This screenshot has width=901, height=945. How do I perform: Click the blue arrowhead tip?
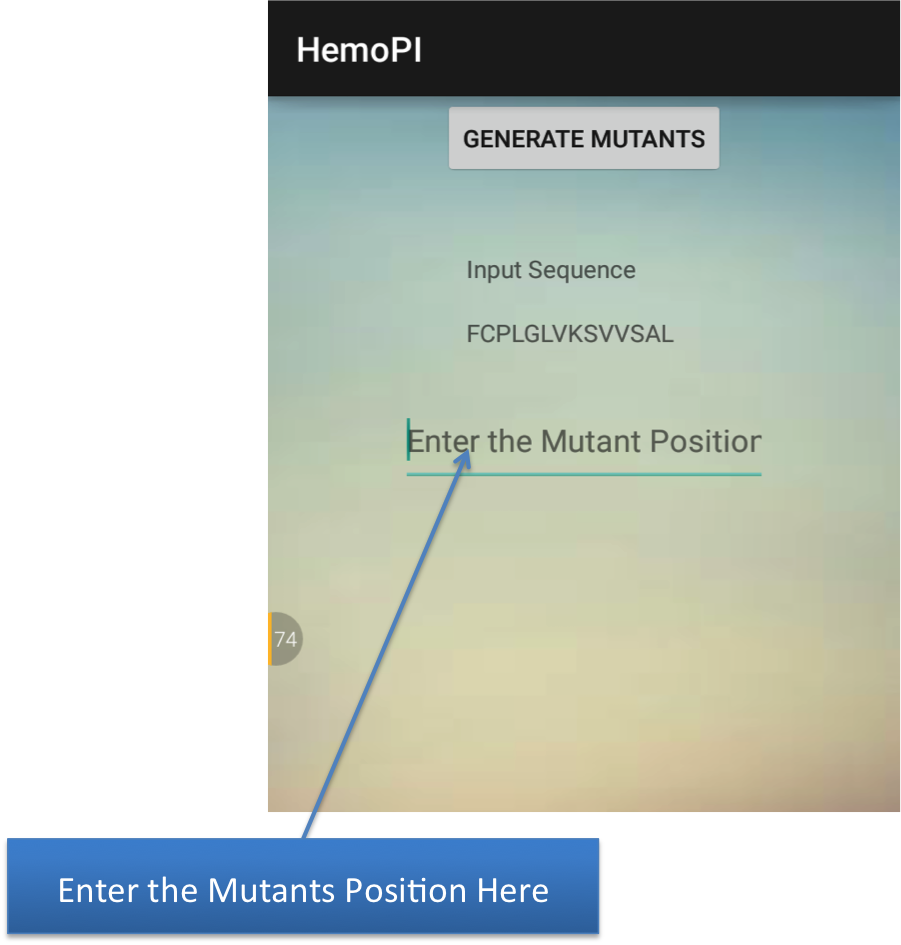[467, 455]
